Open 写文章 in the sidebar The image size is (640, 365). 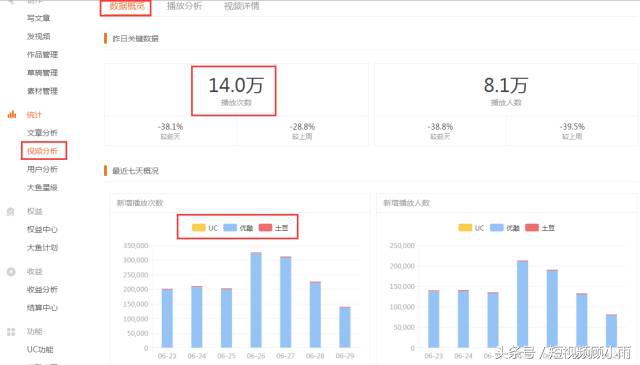point(38,18)
